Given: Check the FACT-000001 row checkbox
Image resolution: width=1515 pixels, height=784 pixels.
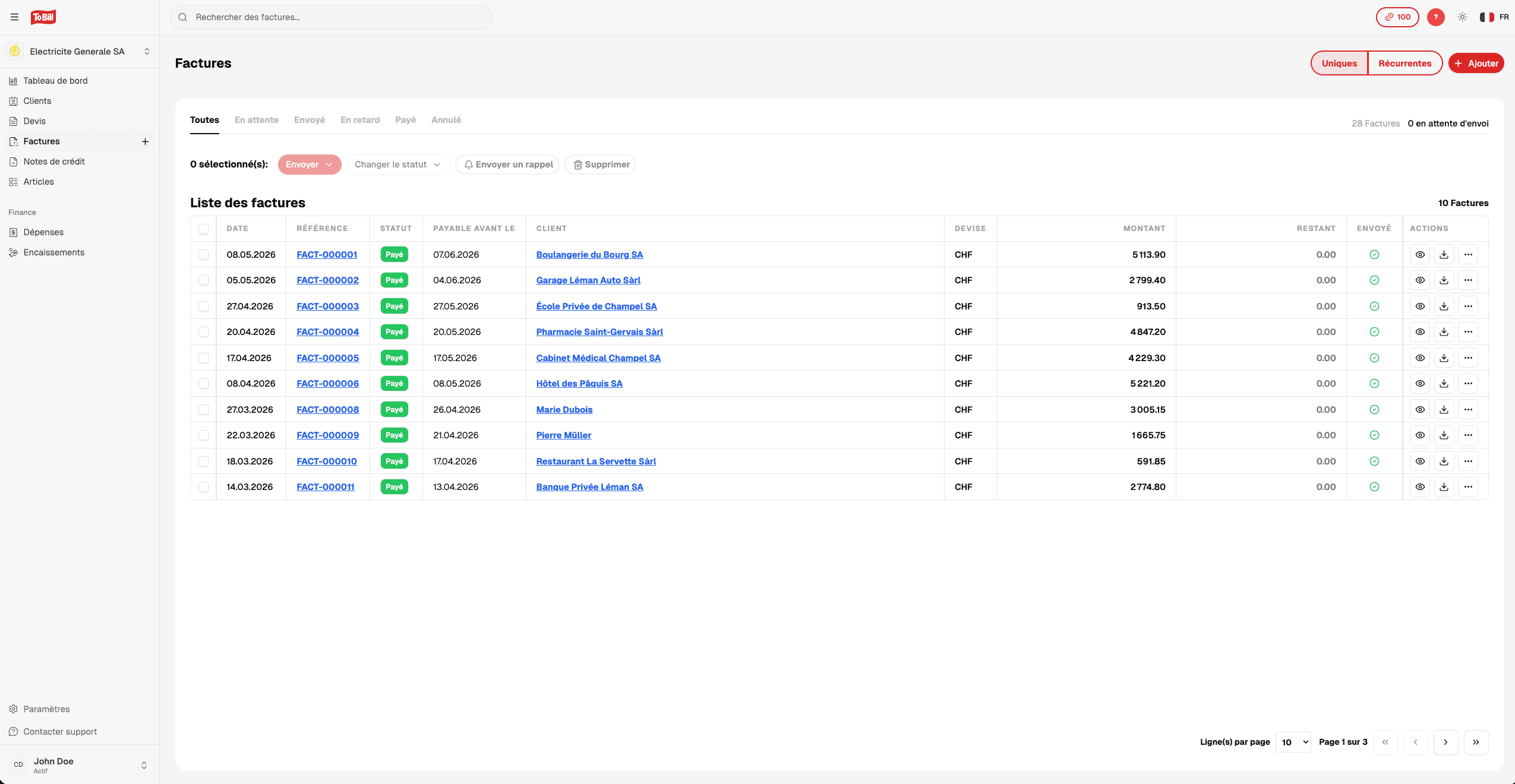Looking at the screenshot, I should tap(203, 255).
